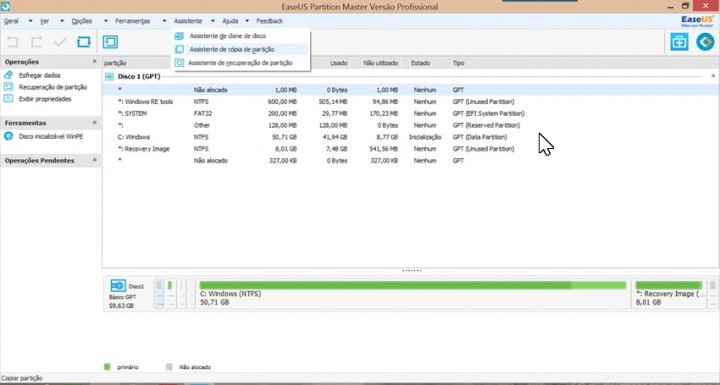Image resolution: width=720 pixels, height=385 pixels.
Task: Click the gray Não alocado legend swatch
Action: click(x=169, y=367)
